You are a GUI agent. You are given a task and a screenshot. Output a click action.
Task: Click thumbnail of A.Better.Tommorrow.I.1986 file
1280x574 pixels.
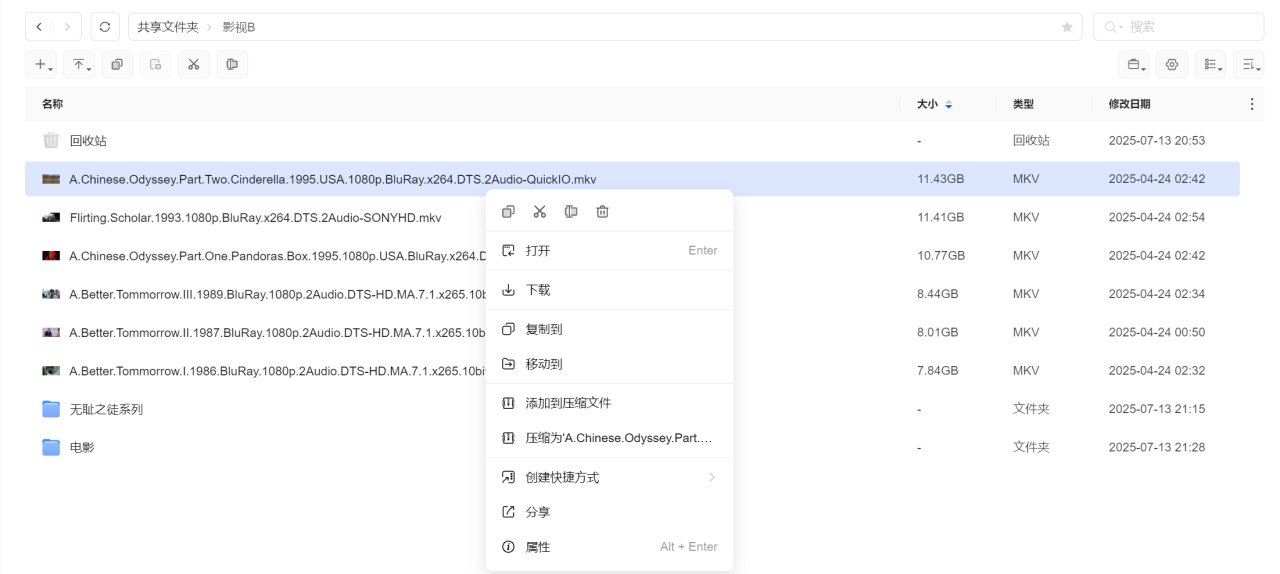51,370
